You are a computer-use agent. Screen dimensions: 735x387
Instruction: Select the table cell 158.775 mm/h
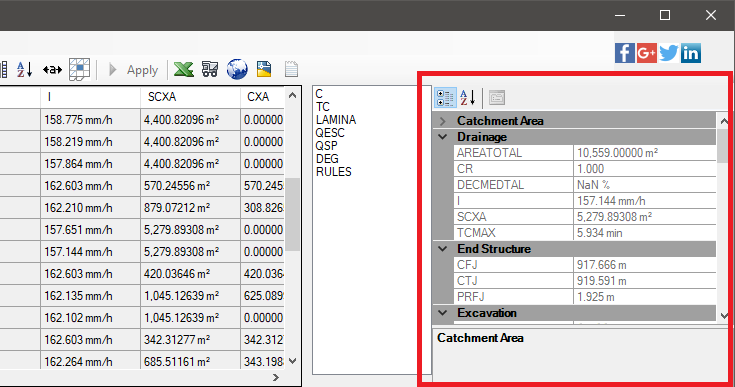(90, 120)
